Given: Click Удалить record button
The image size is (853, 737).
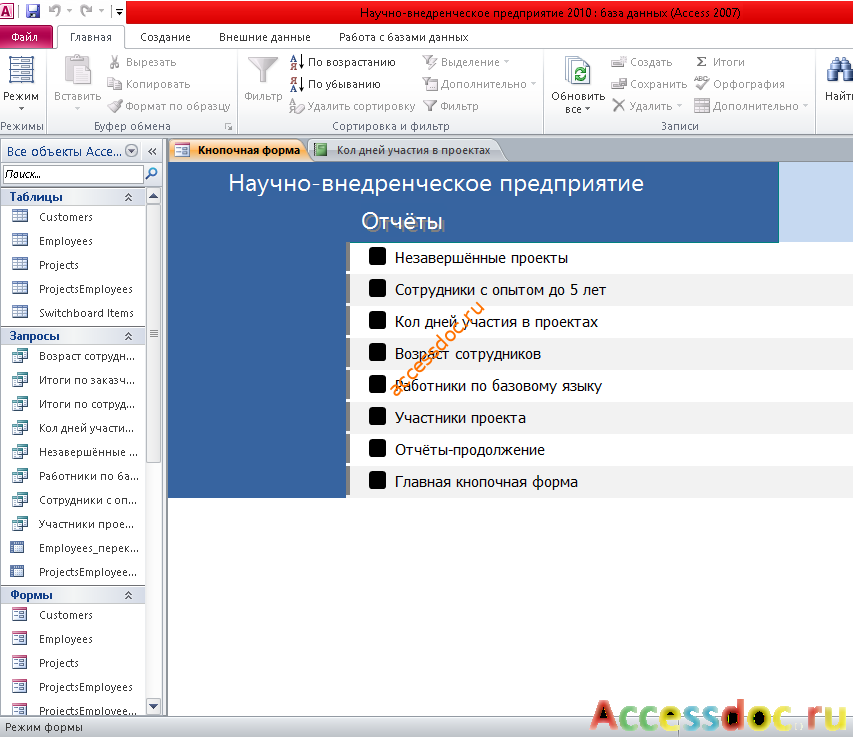Looking at the screenshot, I should point(647,106).
